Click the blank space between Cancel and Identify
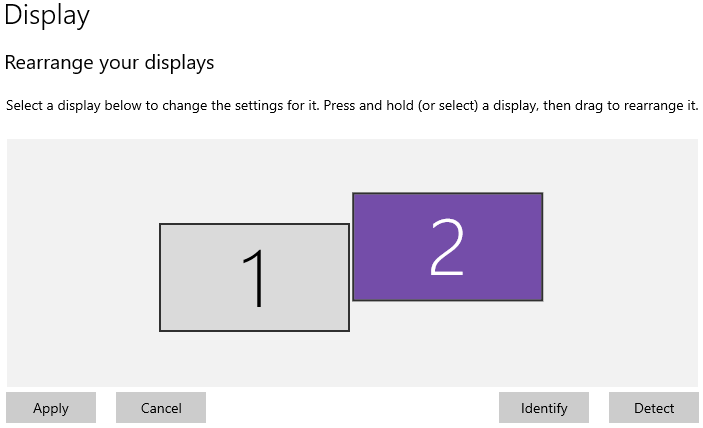 tap(352, 408)
